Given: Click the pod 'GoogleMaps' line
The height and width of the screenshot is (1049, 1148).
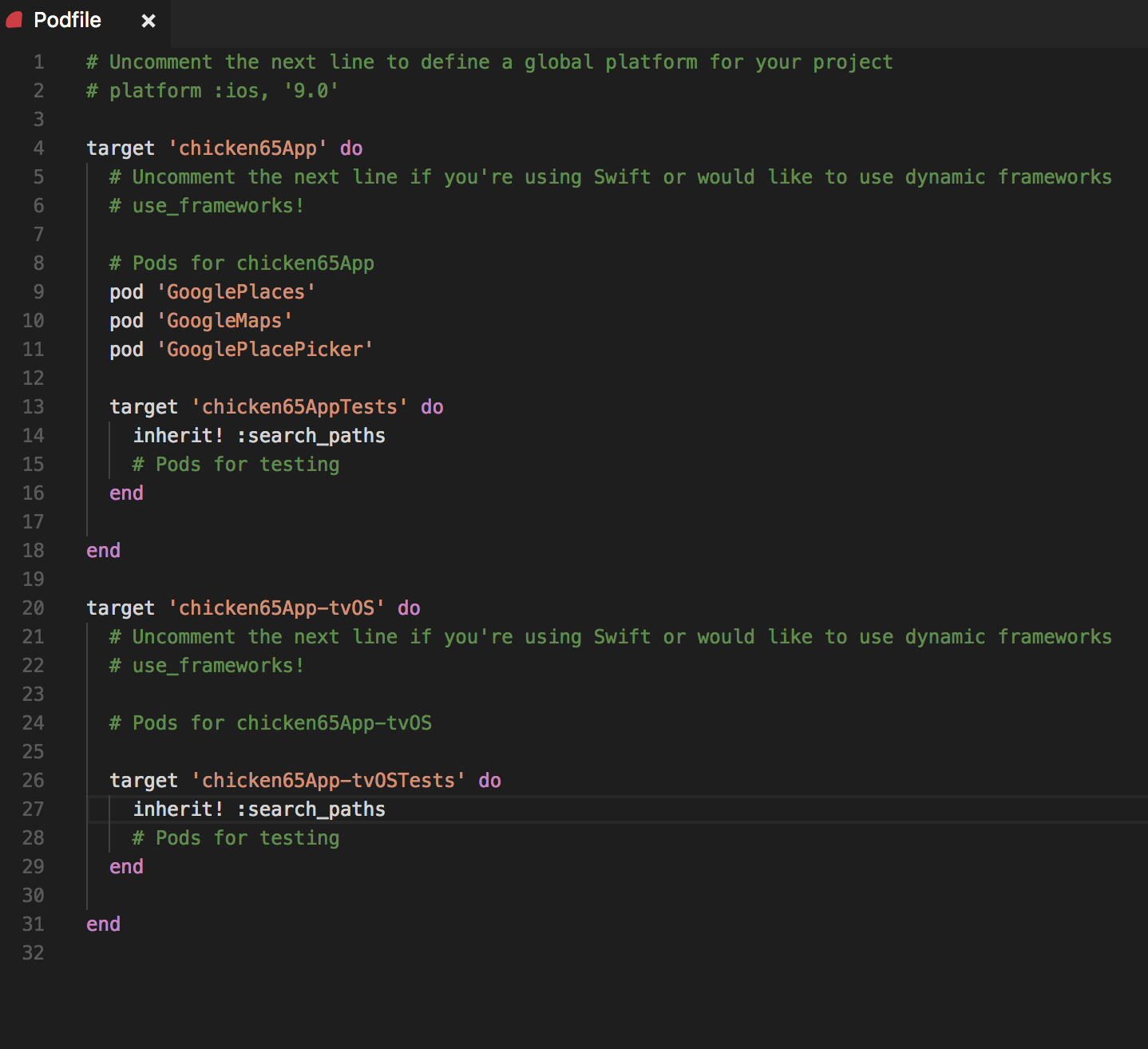Looking at the screenshot, I should (200, 320).
